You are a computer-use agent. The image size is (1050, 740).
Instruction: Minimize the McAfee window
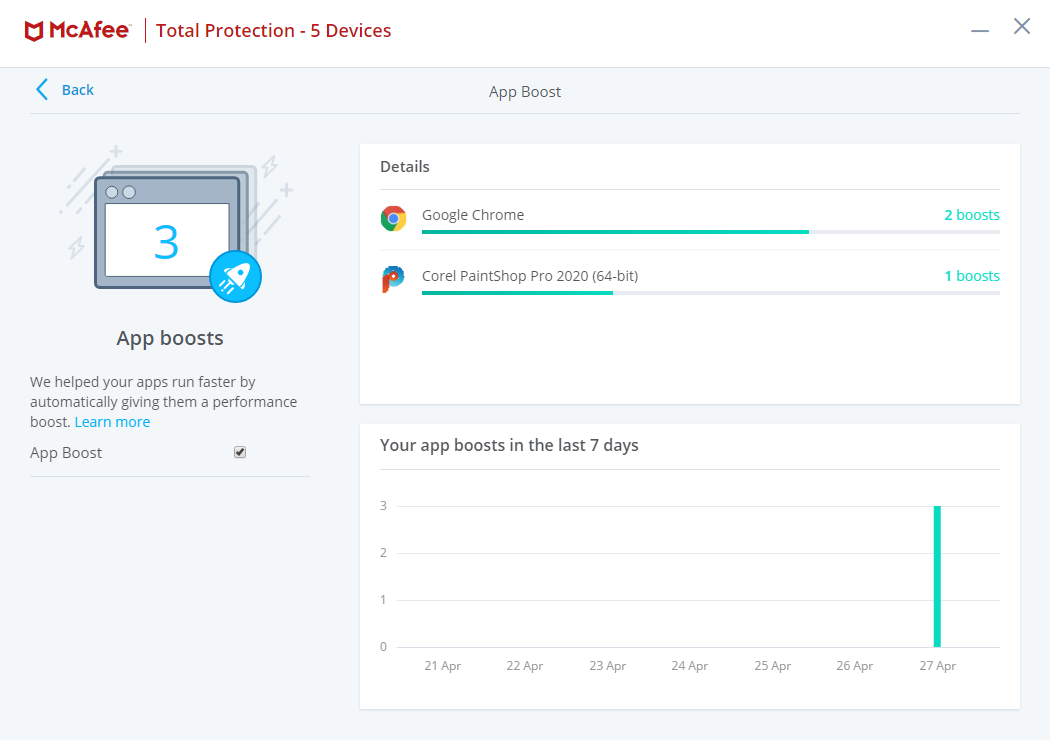tap(980, 30)
